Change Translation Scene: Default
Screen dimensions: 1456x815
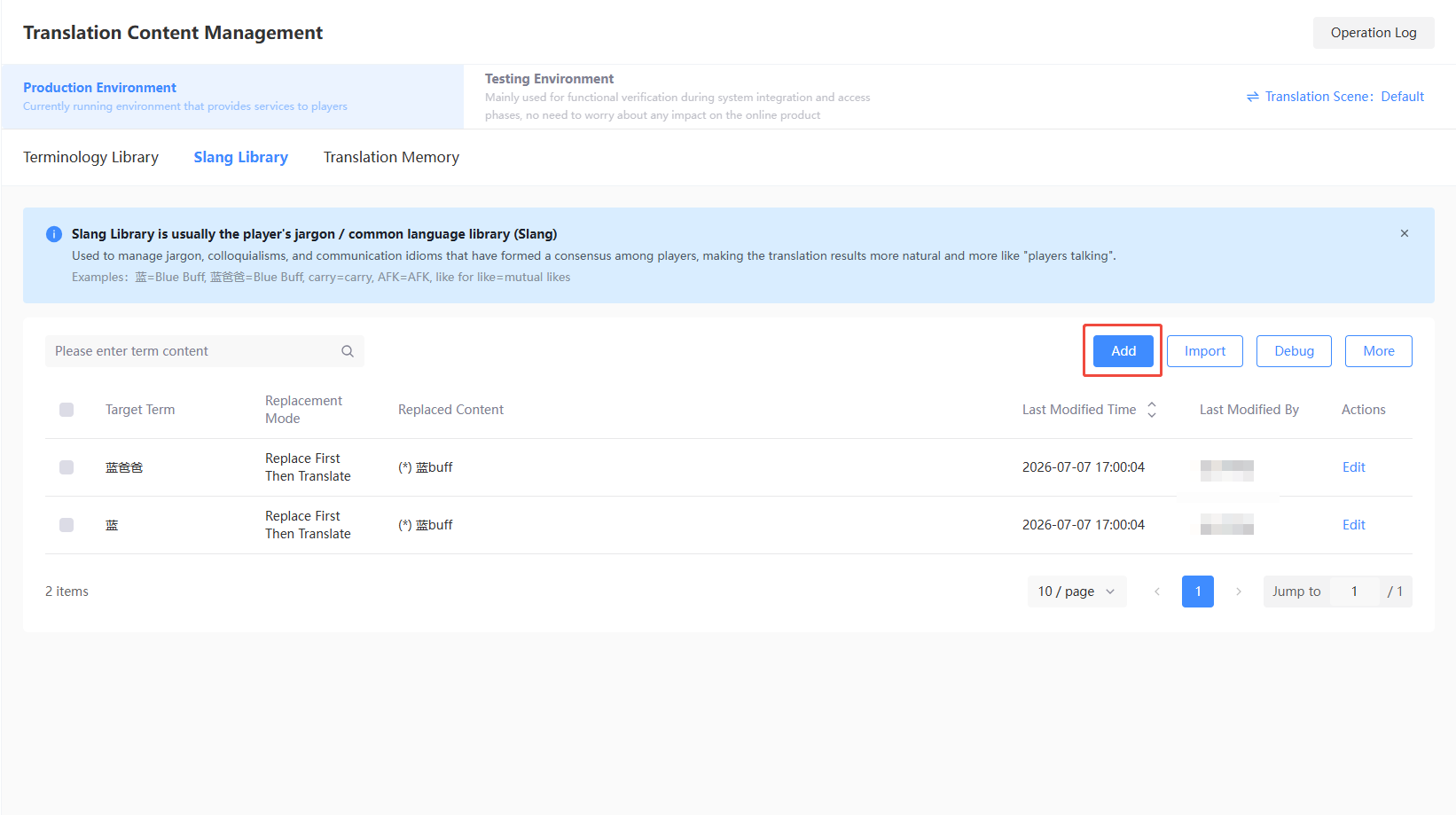(1335, 97)
